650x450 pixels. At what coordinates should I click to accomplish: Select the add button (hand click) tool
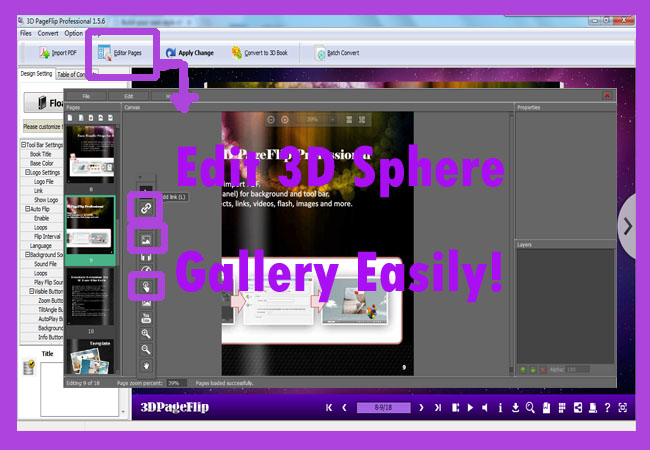pos(146,286)
